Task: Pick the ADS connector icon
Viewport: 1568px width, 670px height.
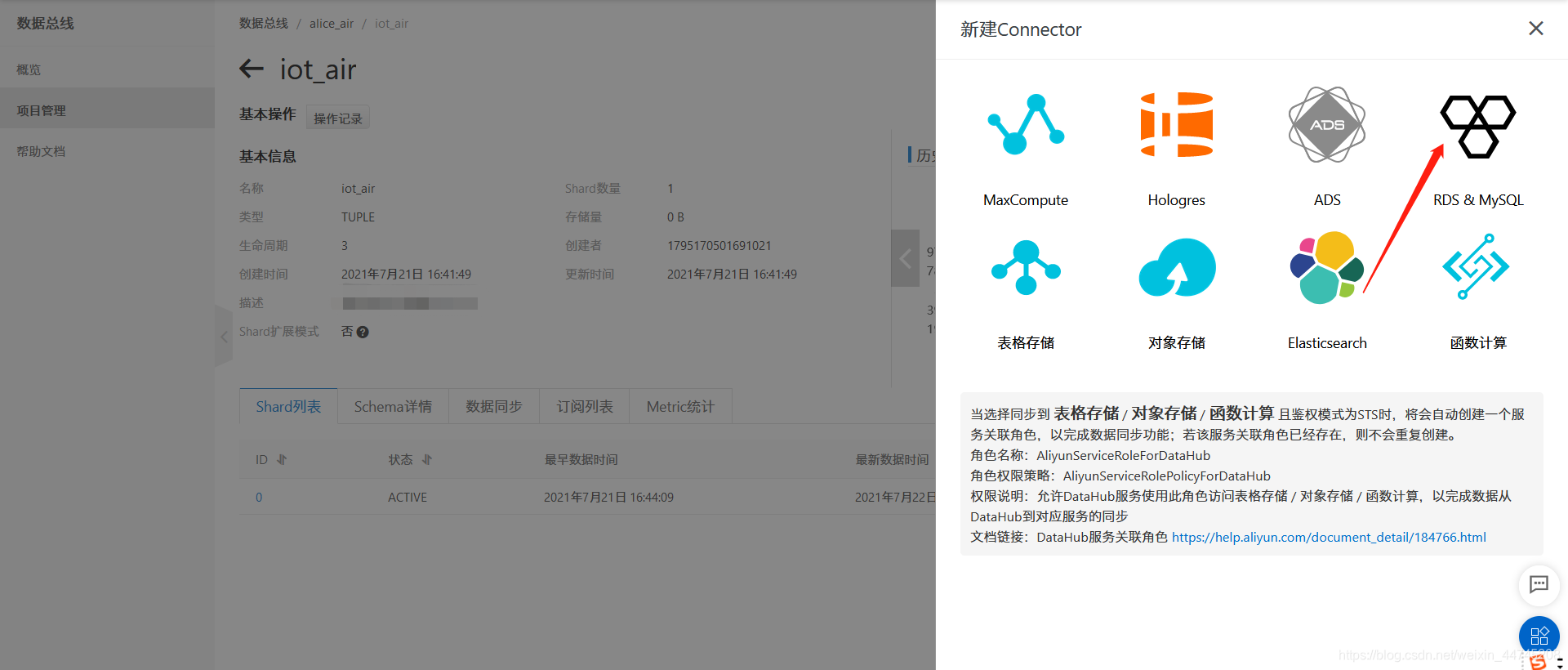Action: [1327, 124]
